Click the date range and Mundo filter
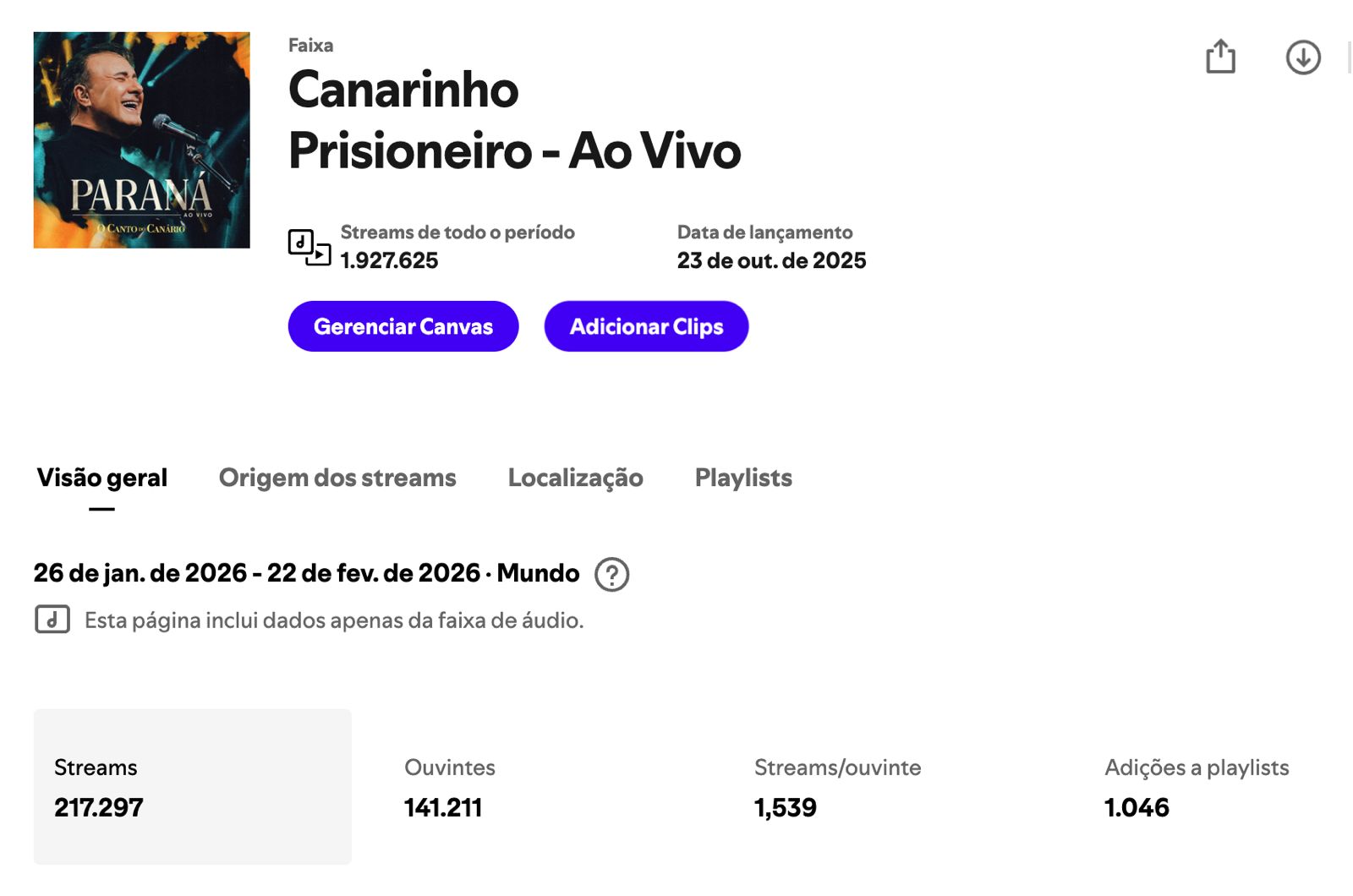1353x896 pixels. point(306,573)
